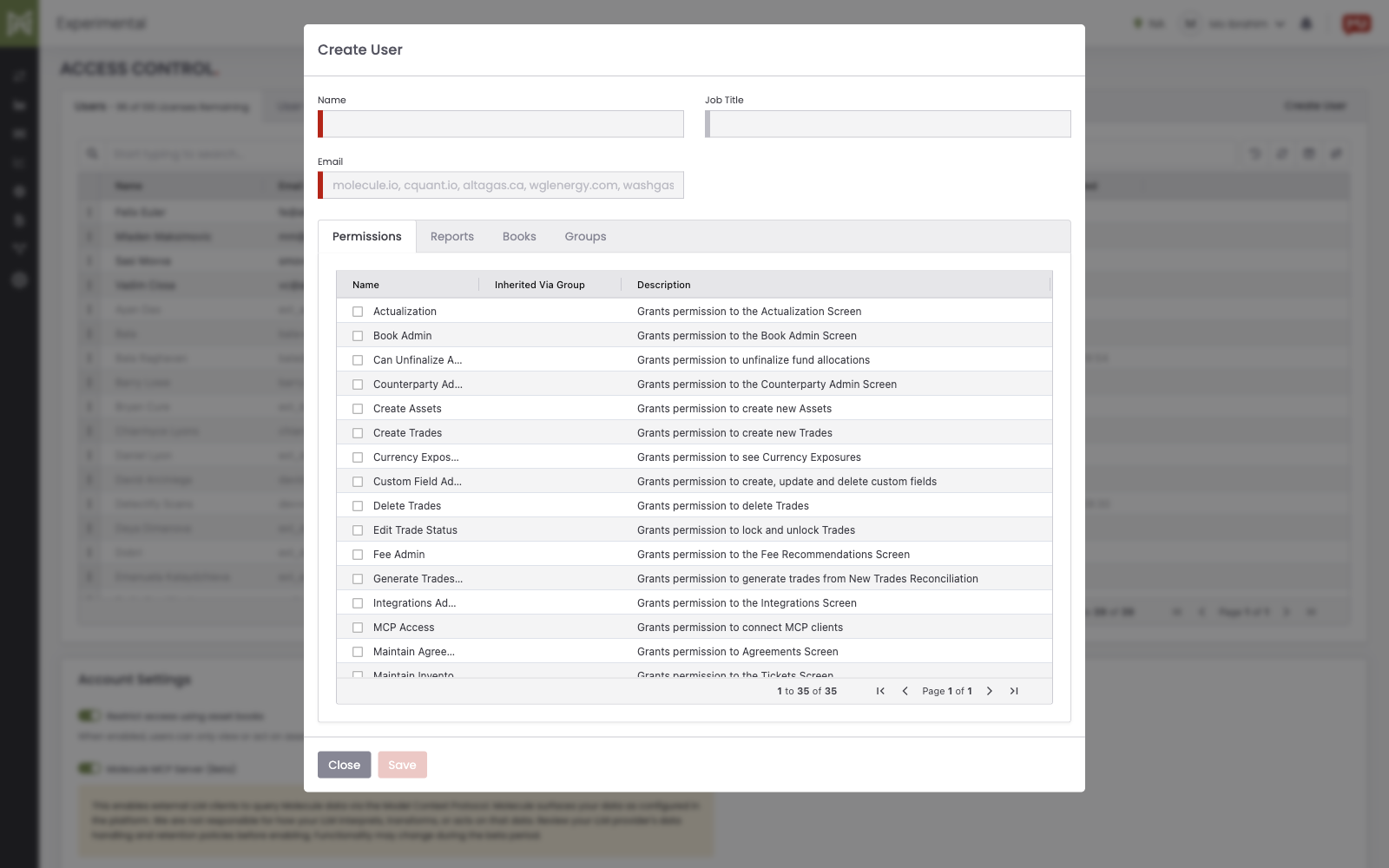Click the disabled Save button
The height and width of the screenshot is (868, 1389).
[x=402, y=765]
